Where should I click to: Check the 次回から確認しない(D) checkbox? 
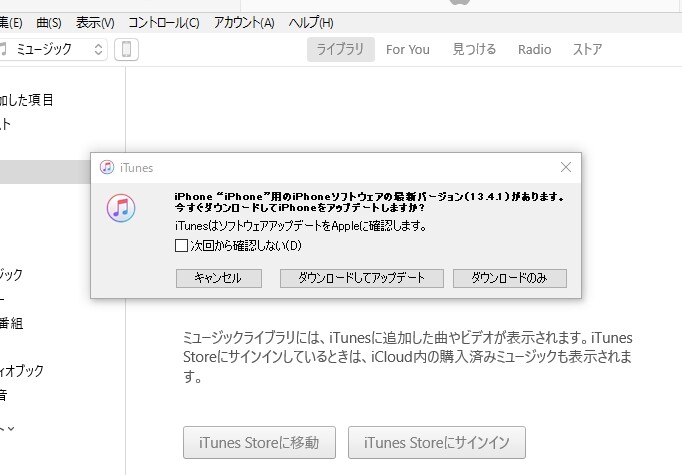(181, 246)
